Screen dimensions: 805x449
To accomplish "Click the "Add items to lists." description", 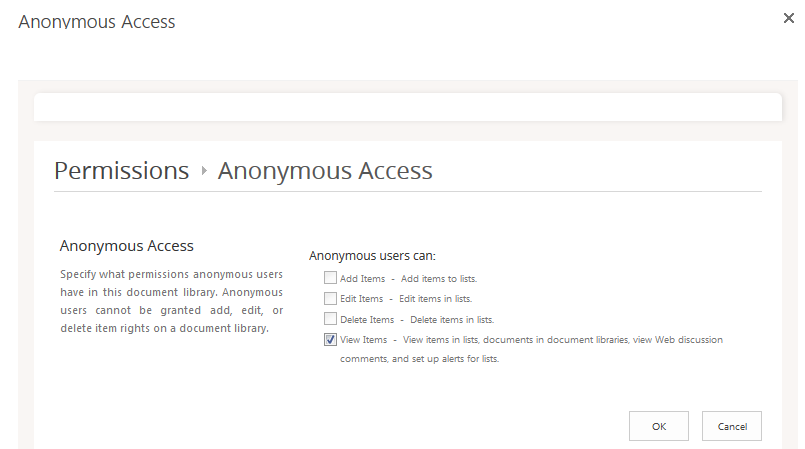I will [438, 278].
